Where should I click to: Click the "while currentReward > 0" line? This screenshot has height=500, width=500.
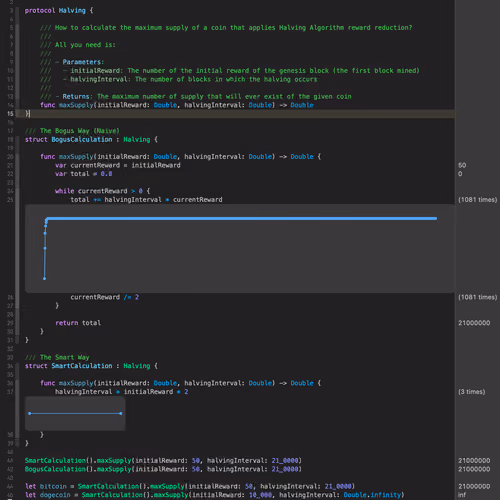103,191
